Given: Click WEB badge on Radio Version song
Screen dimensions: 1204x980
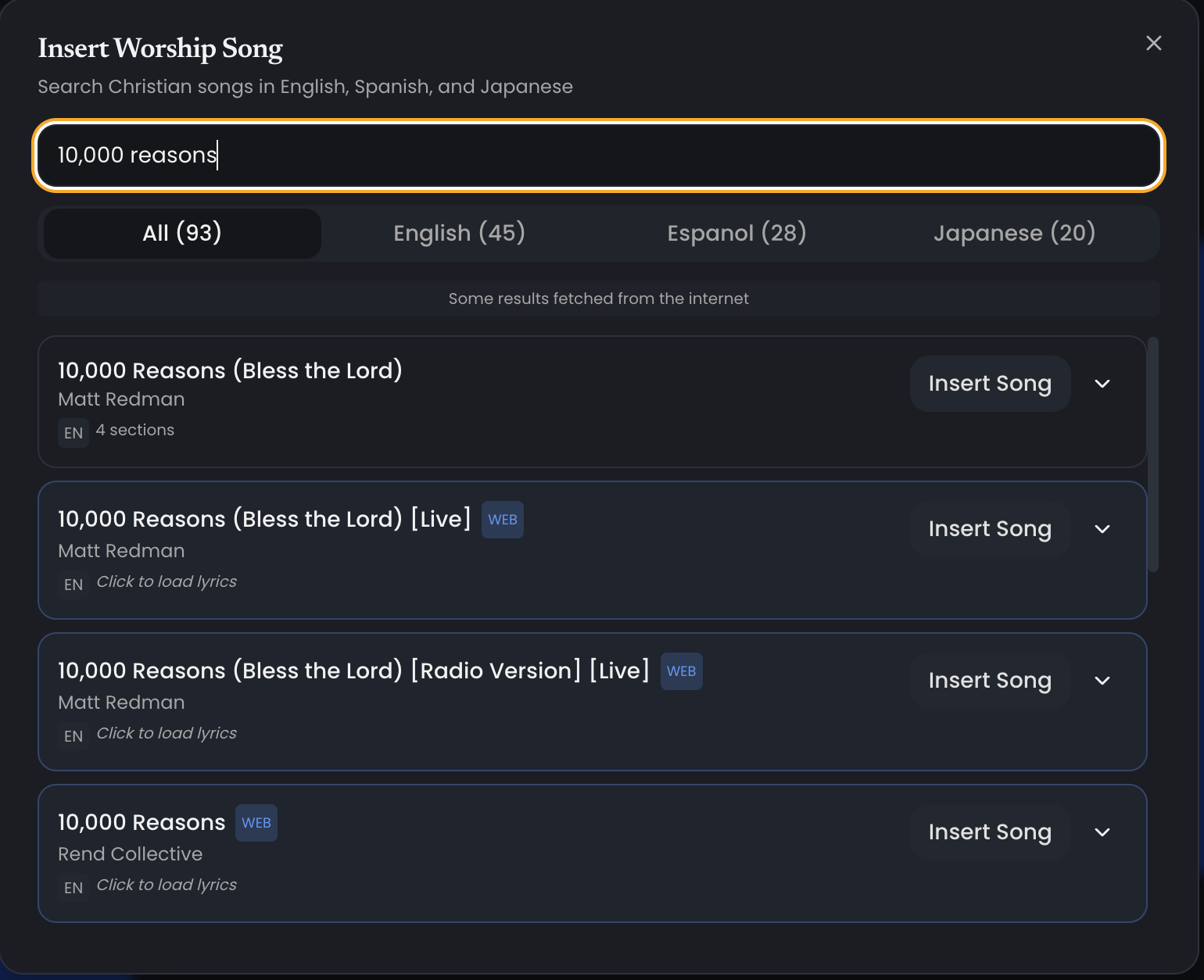Looking at the screenshot, I should (x=681, y=671).
